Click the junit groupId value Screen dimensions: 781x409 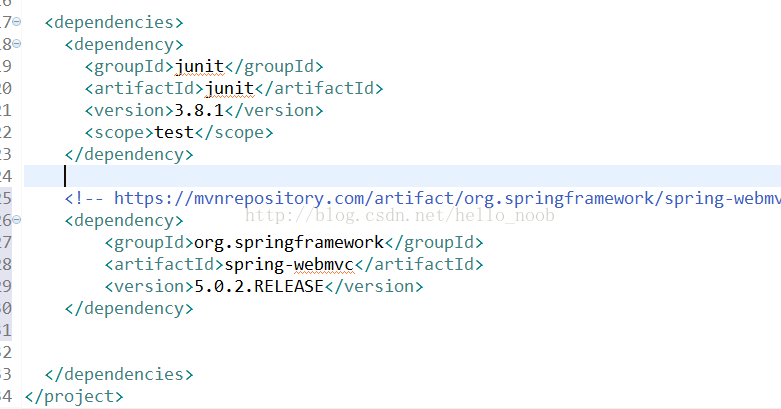[x=199, y=67]
